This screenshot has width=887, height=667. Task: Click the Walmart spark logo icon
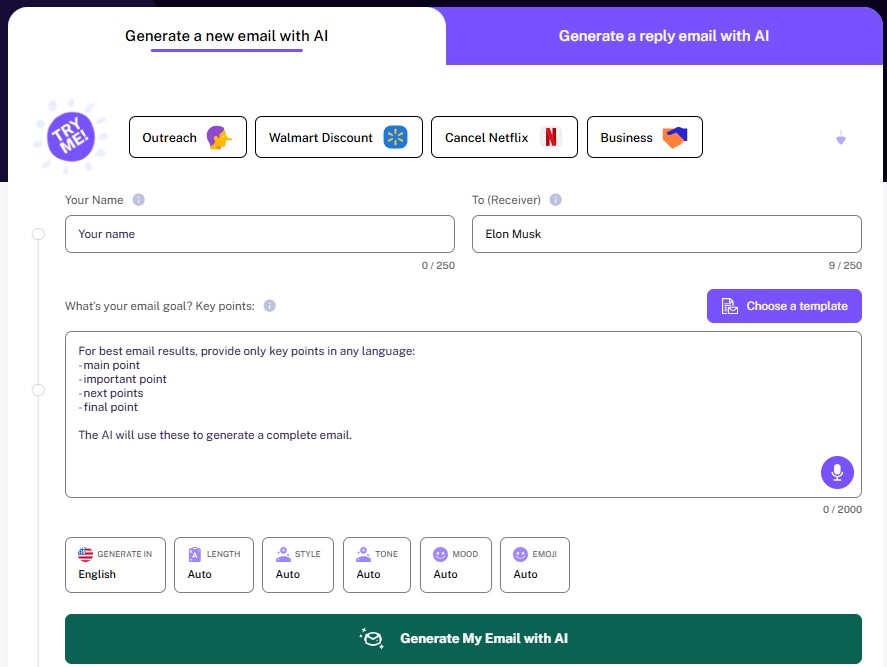click(395, 137)
